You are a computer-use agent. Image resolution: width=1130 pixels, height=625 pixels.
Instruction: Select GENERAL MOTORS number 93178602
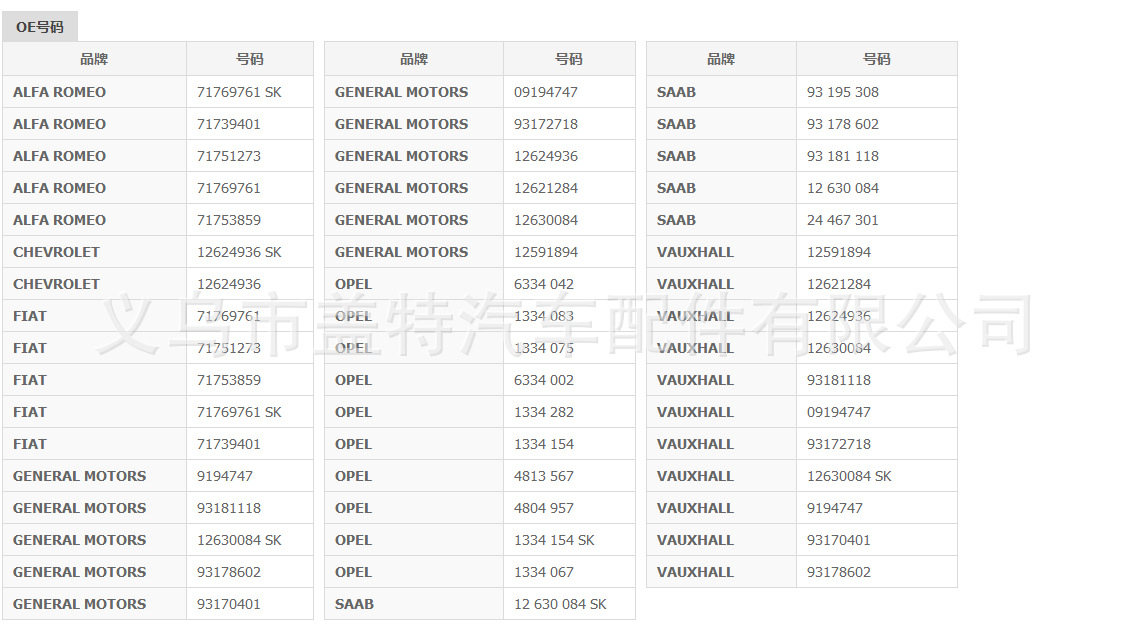tap(228, 572)
